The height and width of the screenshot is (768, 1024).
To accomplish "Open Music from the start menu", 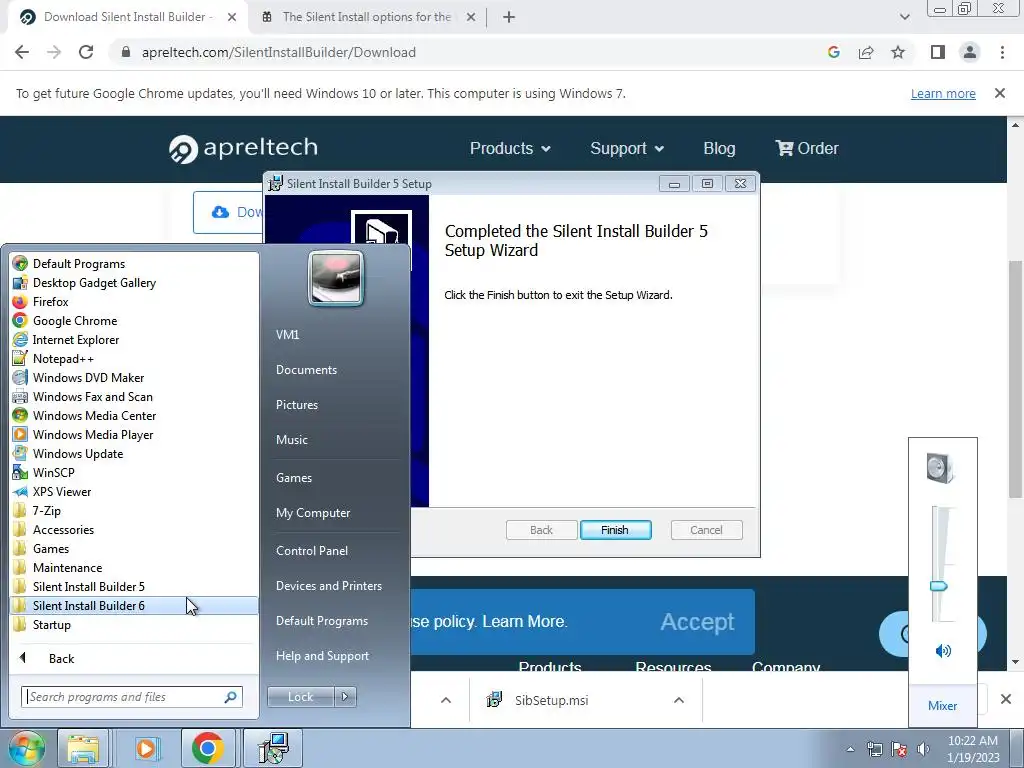I will (x=291, y=440).
